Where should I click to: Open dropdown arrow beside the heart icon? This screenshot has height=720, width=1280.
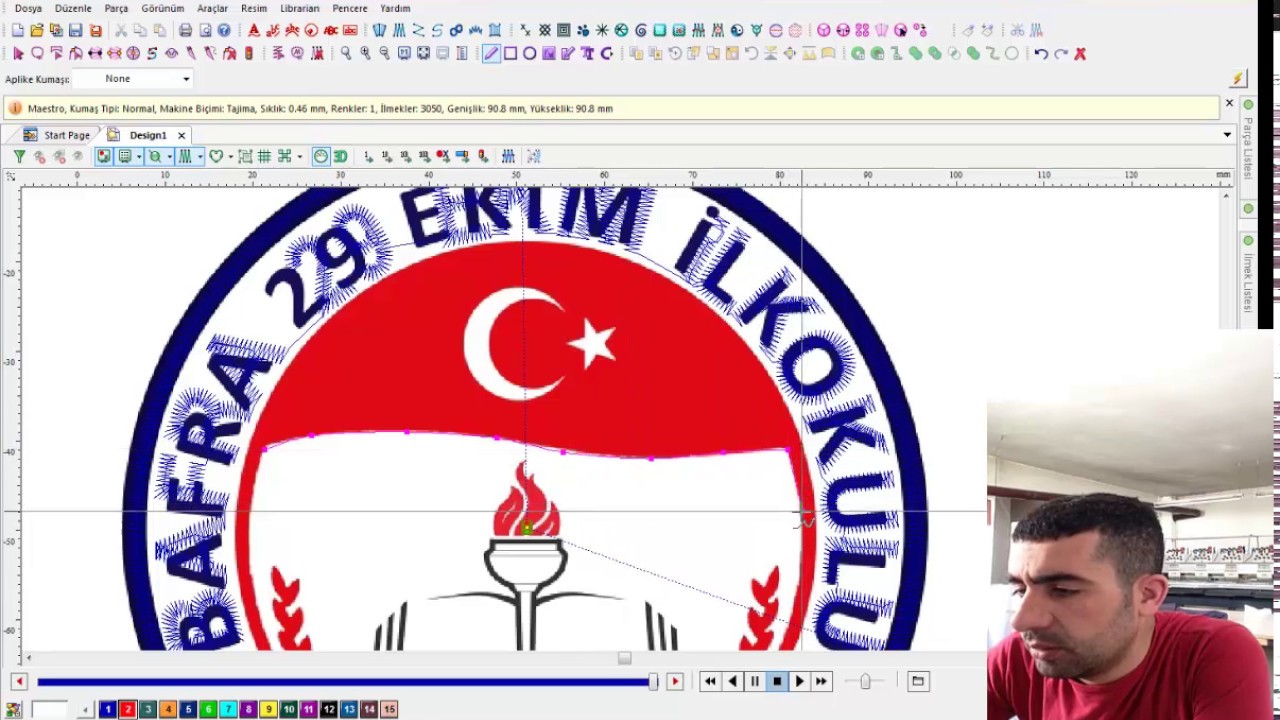point(230,156)
